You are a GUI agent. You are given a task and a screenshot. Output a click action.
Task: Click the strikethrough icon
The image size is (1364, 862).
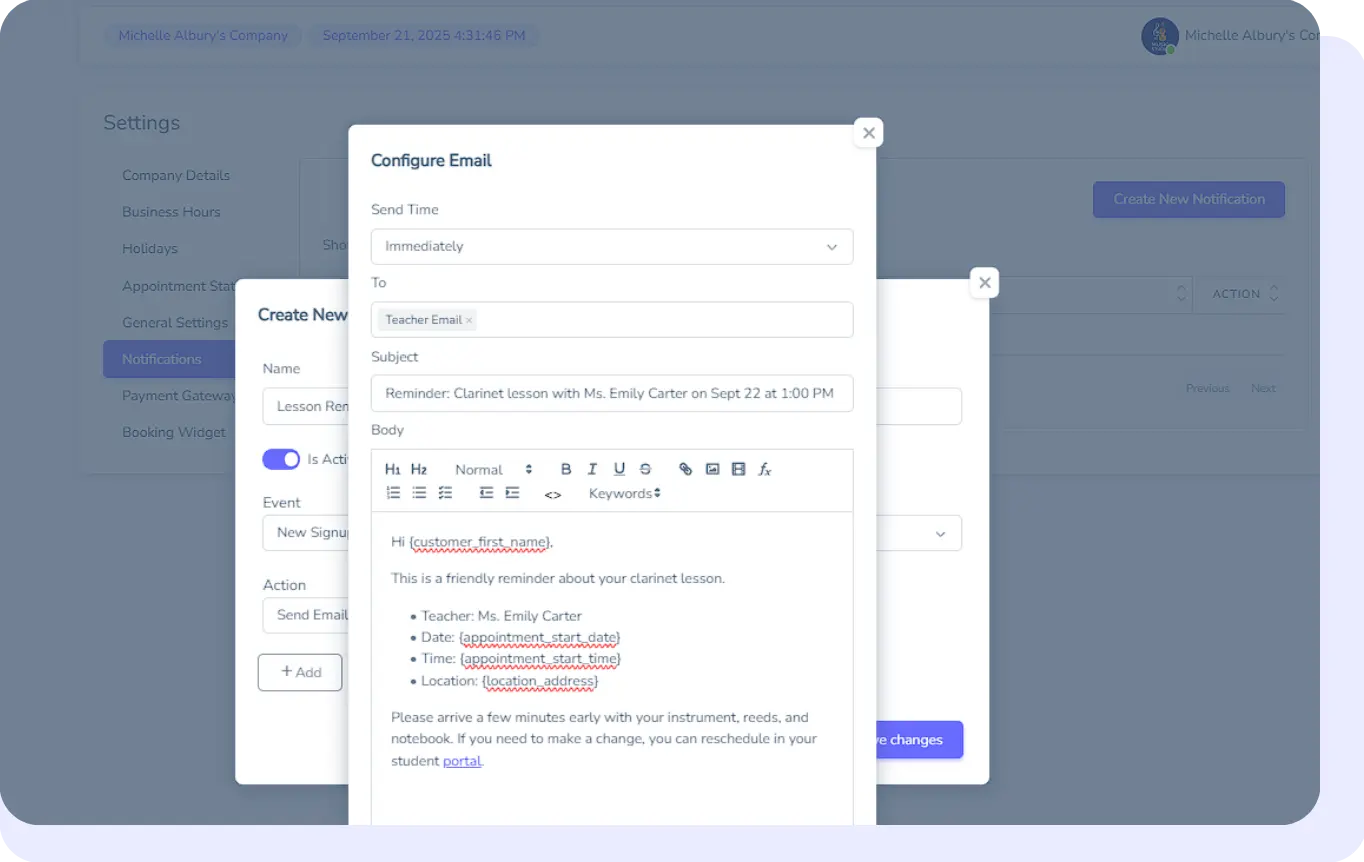tap(645, 469)
